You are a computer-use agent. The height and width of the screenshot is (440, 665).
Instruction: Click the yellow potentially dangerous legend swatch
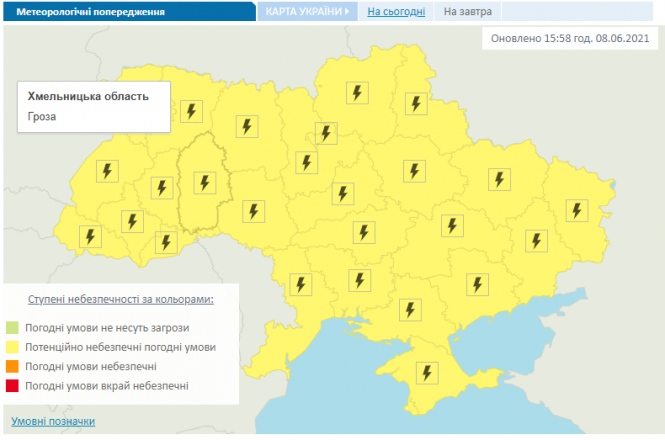(x=12, y=347)
